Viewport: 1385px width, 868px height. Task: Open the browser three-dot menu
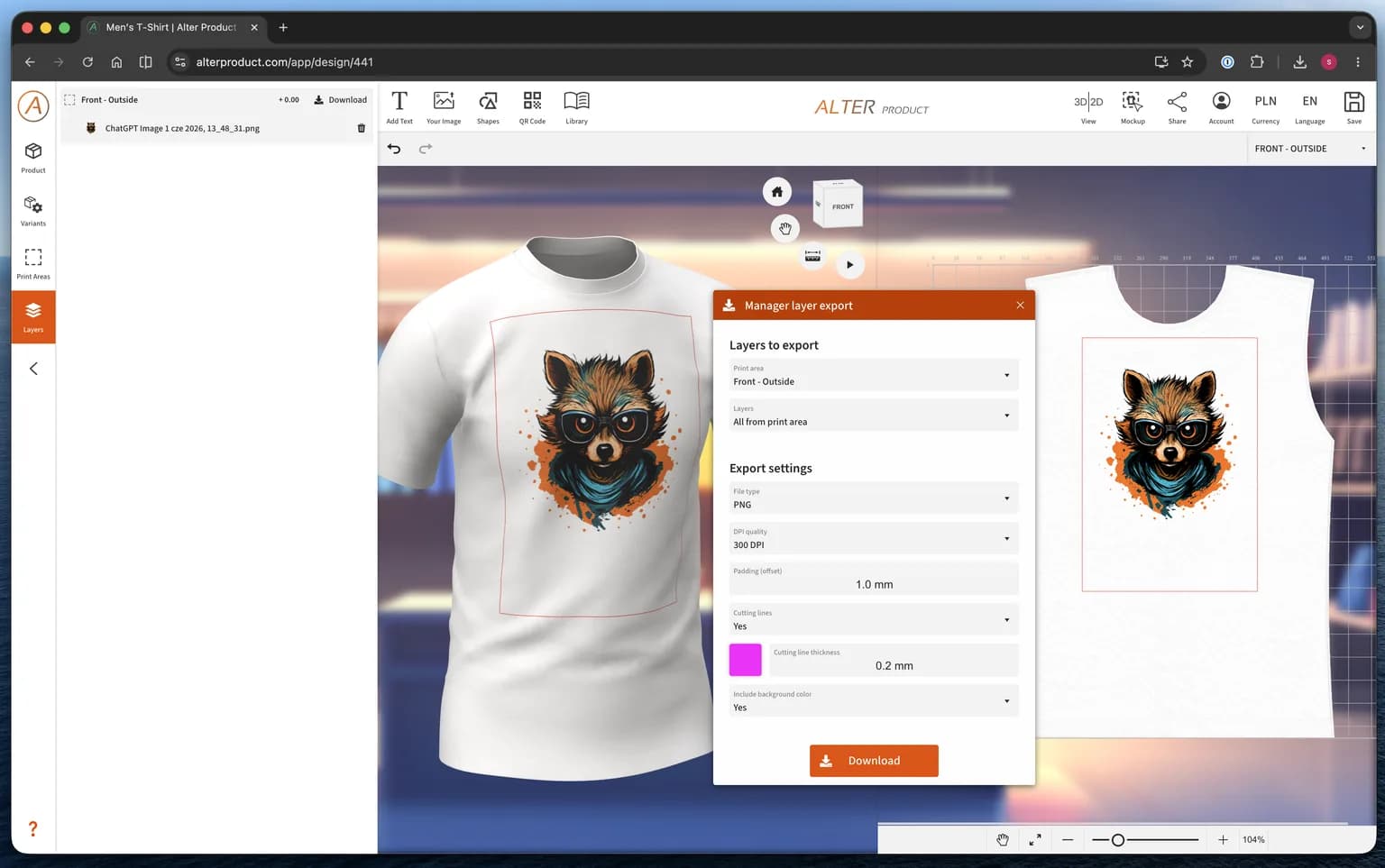1358,62
